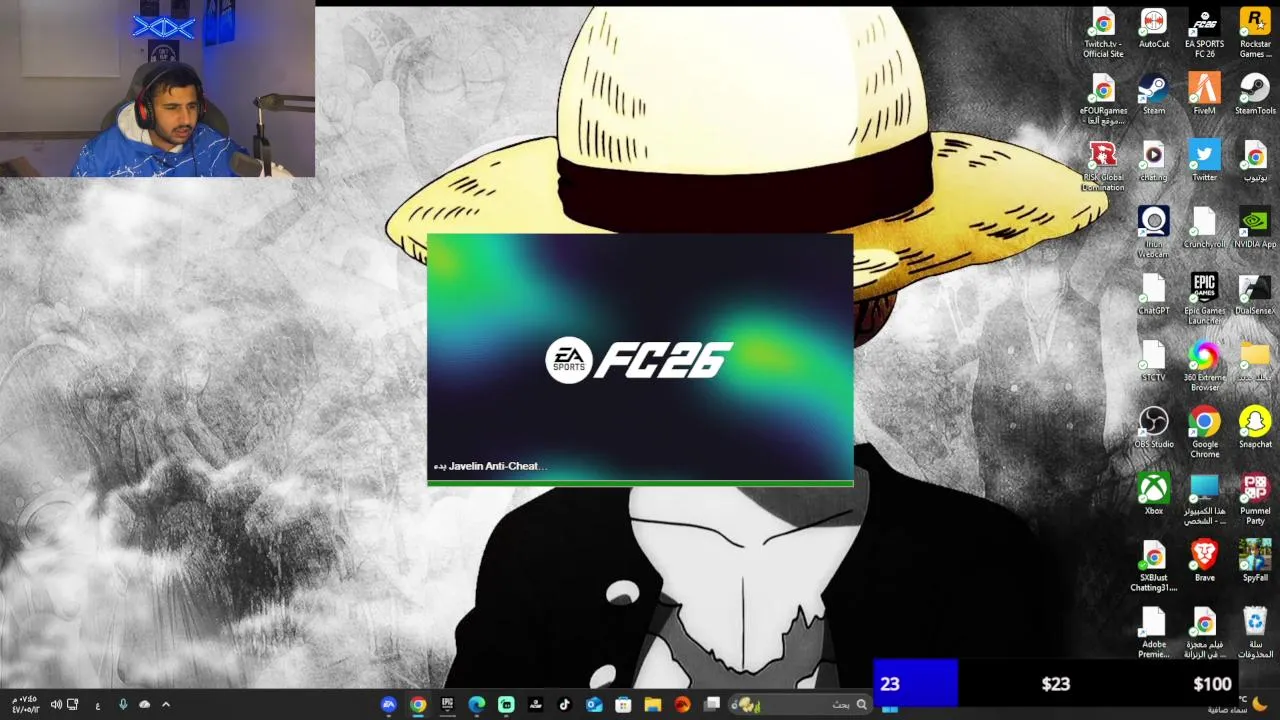Click the $100 goal amount text
Screen dimensions: 1280x720
click(1212, 684)
